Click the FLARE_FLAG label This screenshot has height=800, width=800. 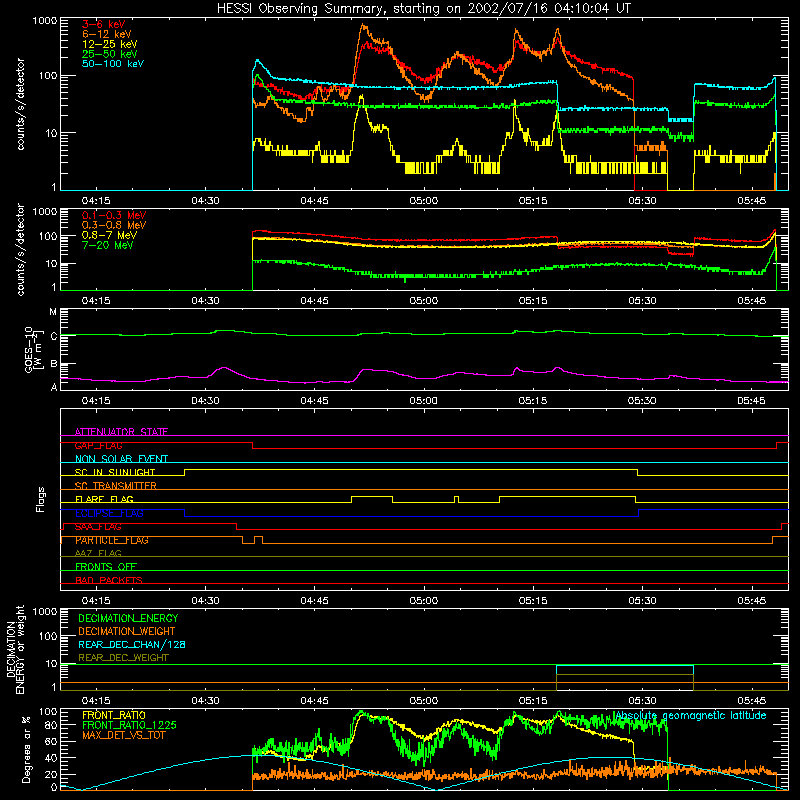pos(104,499)
